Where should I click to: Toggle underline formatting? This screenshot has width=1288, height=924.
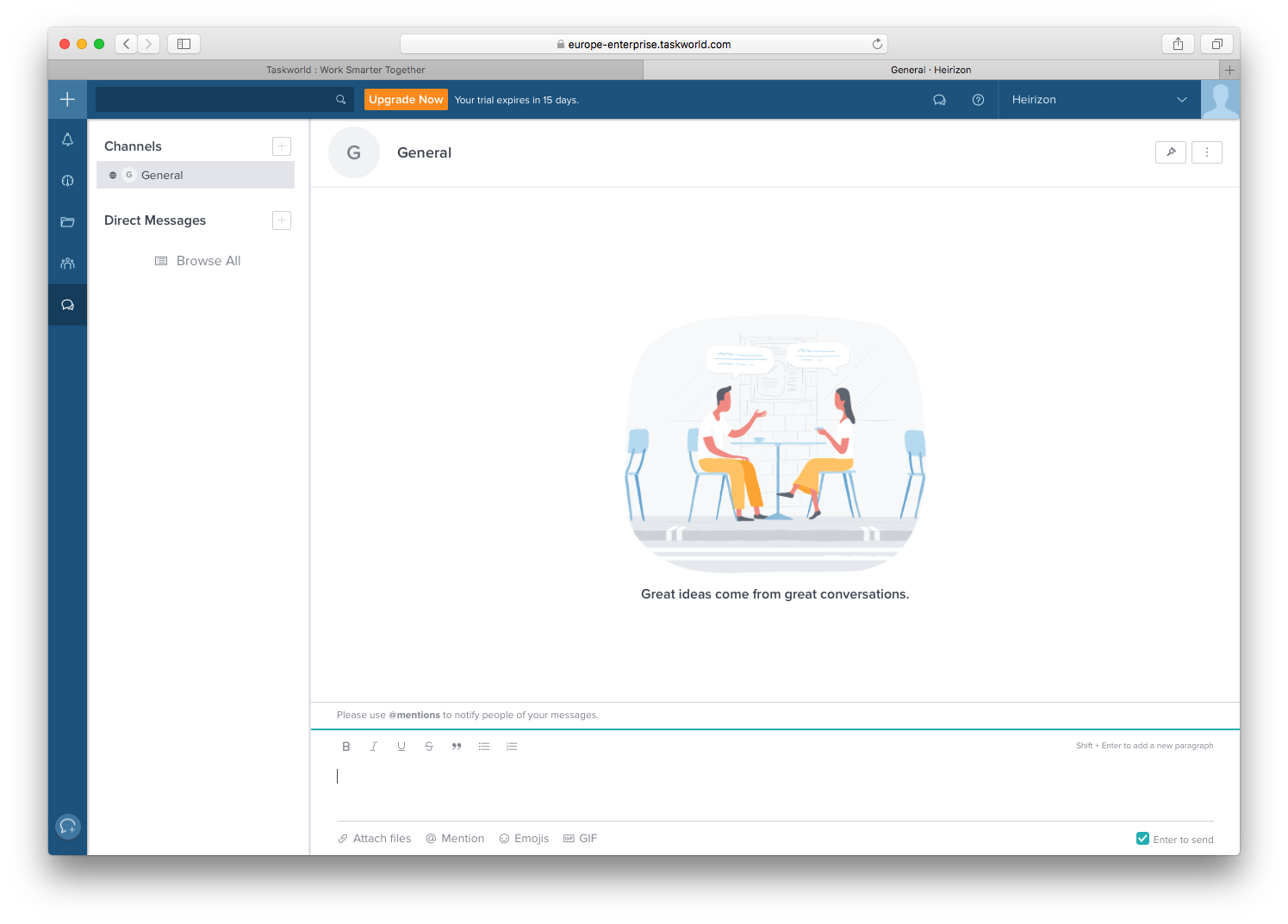401,747
